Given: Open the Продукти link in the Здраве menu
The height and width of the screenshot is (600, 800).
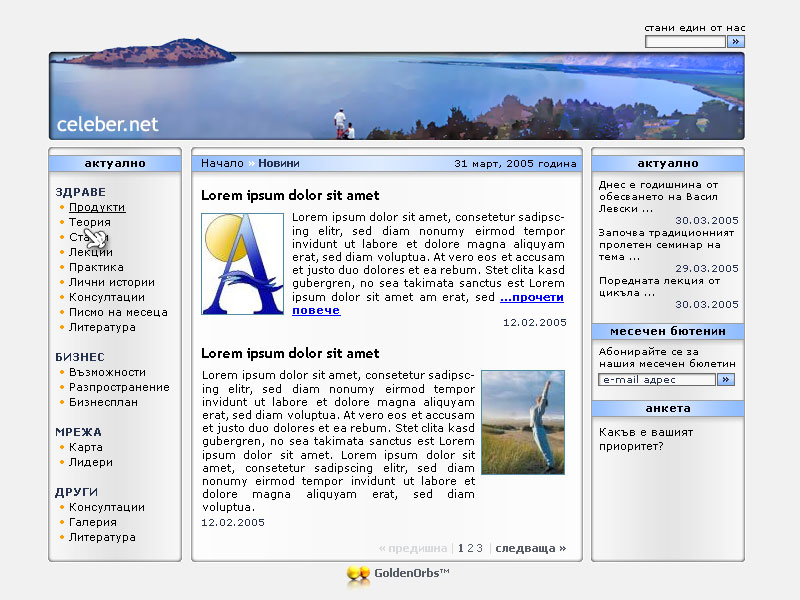Looking at the screenshot, I should [97, 207].
